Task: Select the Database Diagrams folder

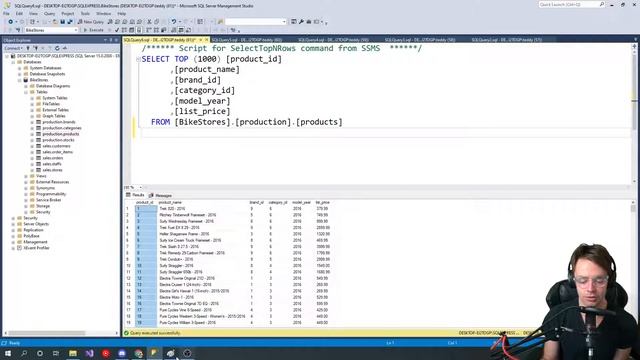Action: (53, 86)
